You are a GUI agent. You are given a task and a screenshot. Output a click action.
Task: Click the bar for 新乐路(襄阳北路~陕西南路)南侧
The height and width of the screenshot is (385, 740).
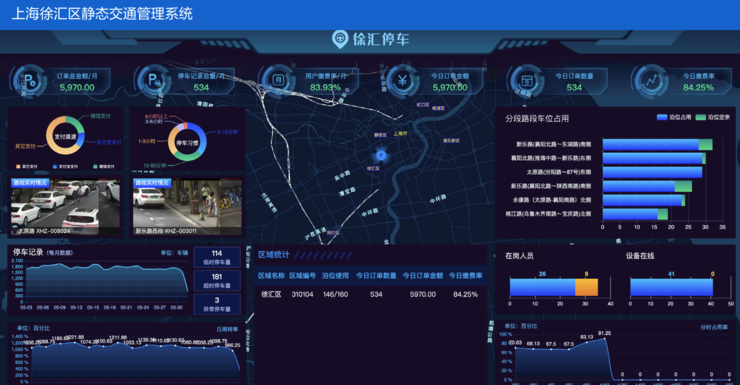(647, 186)
